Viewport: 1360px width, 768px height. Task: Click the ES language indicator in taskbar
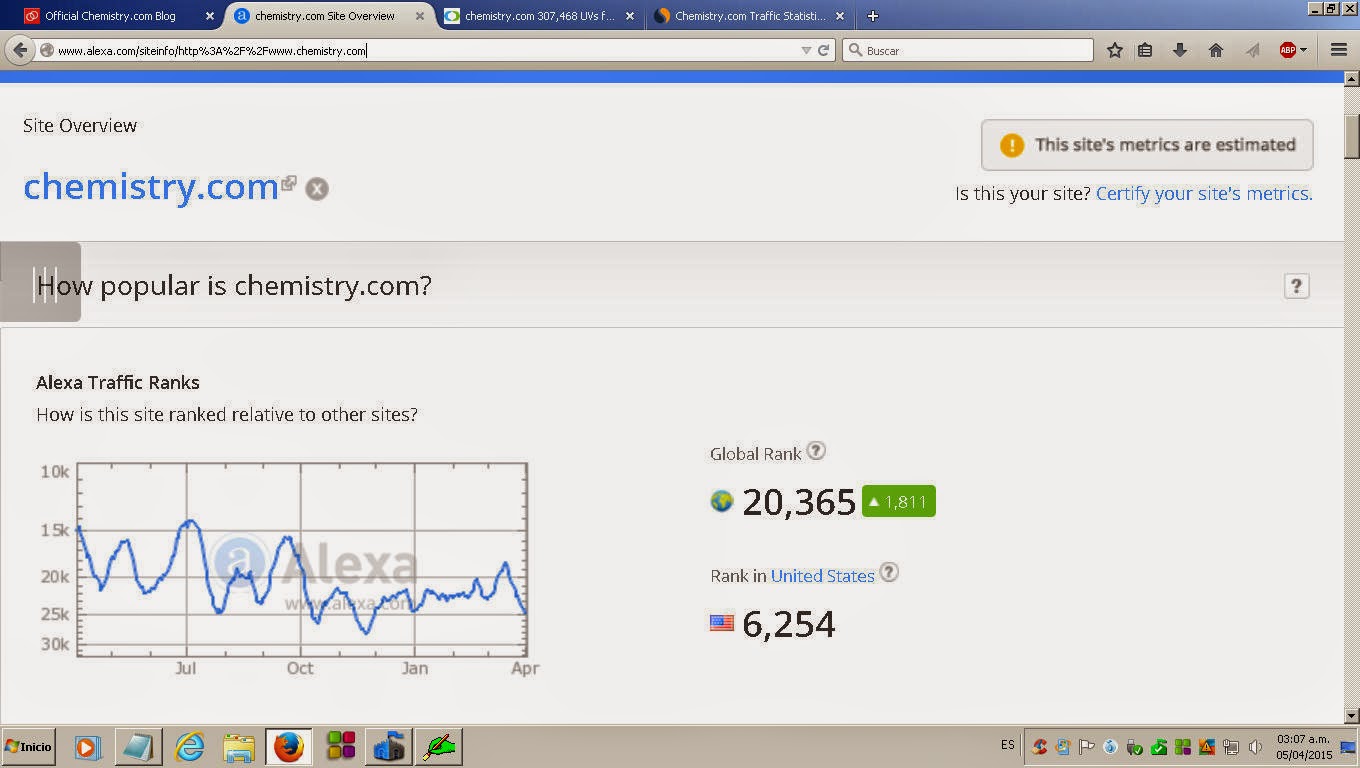coord(1007,745)
